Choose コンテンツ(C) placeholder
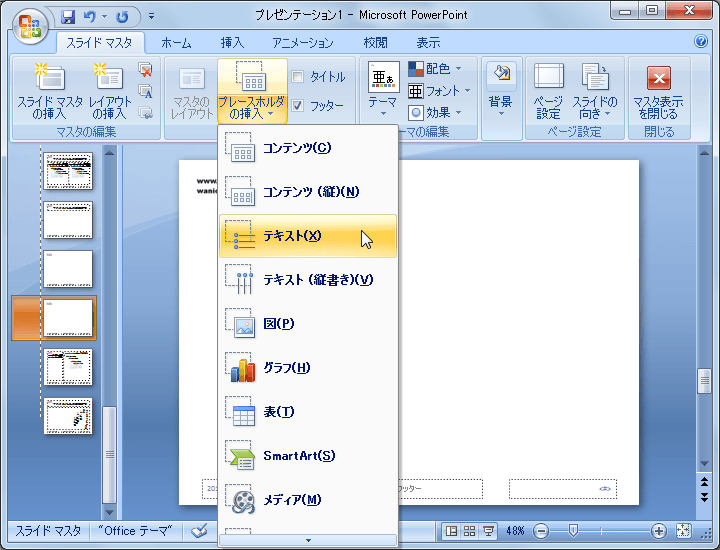720x550 pixels. (308, 148)
